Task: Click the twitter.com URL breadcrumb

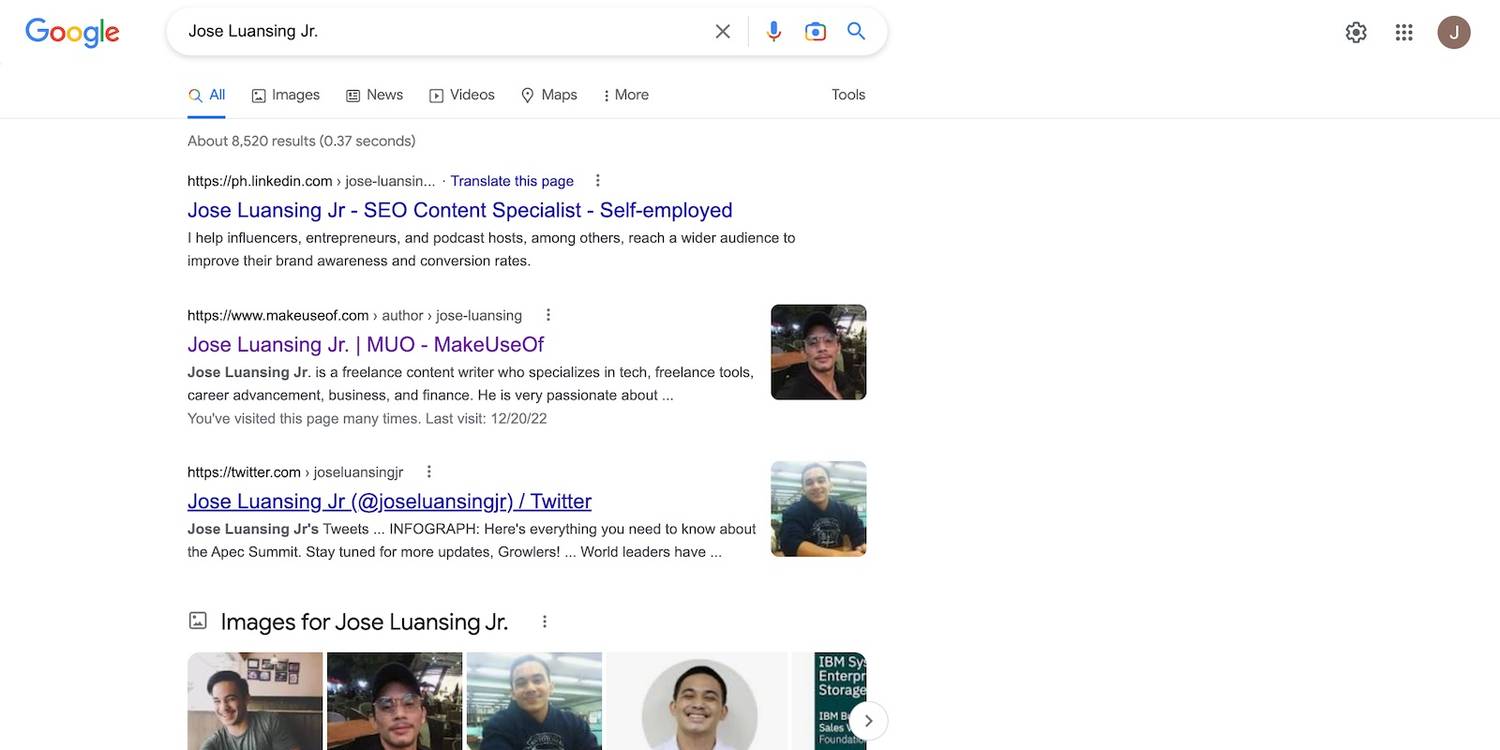Action: point(295,472)
